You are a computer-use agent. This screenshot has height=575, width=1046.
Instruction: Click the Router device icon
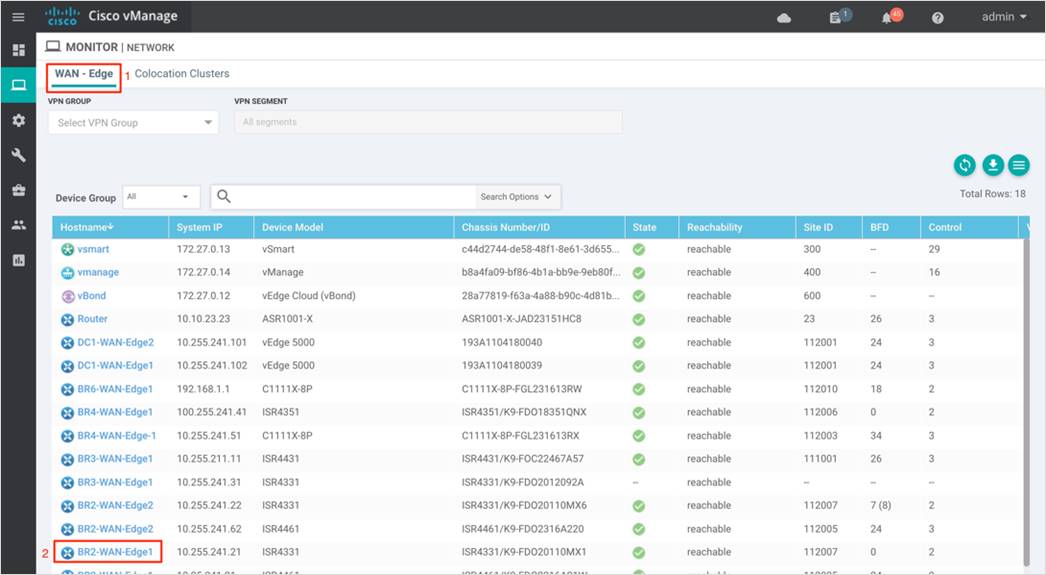(67, 320)
